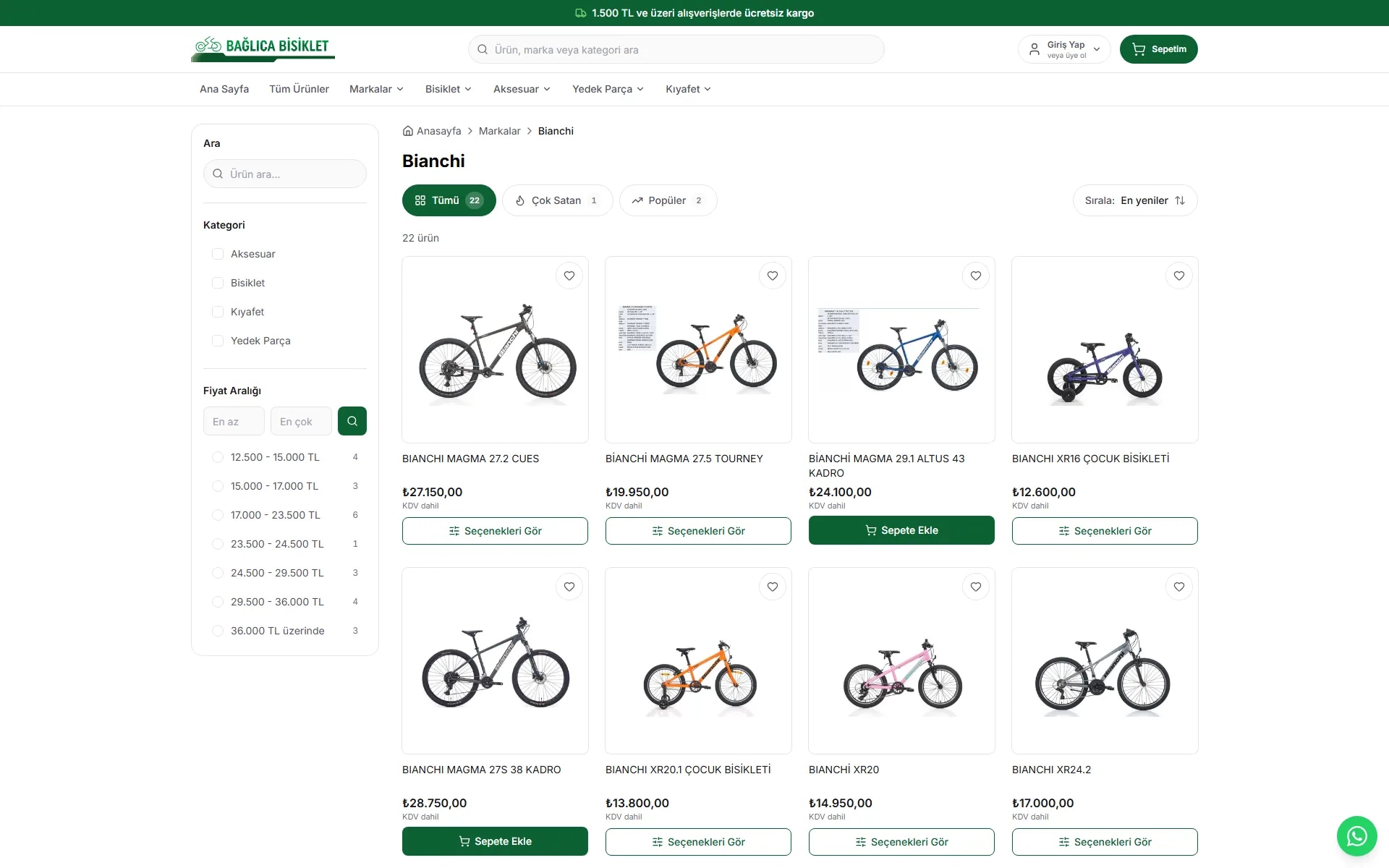Tick the Yedek Parça category checkbox

coord(218,341)
